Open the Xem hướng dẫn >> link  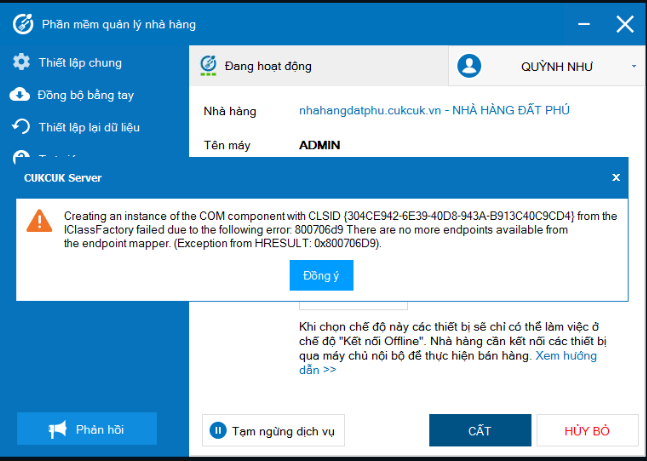pyautogui.click(x=448, y=363)
